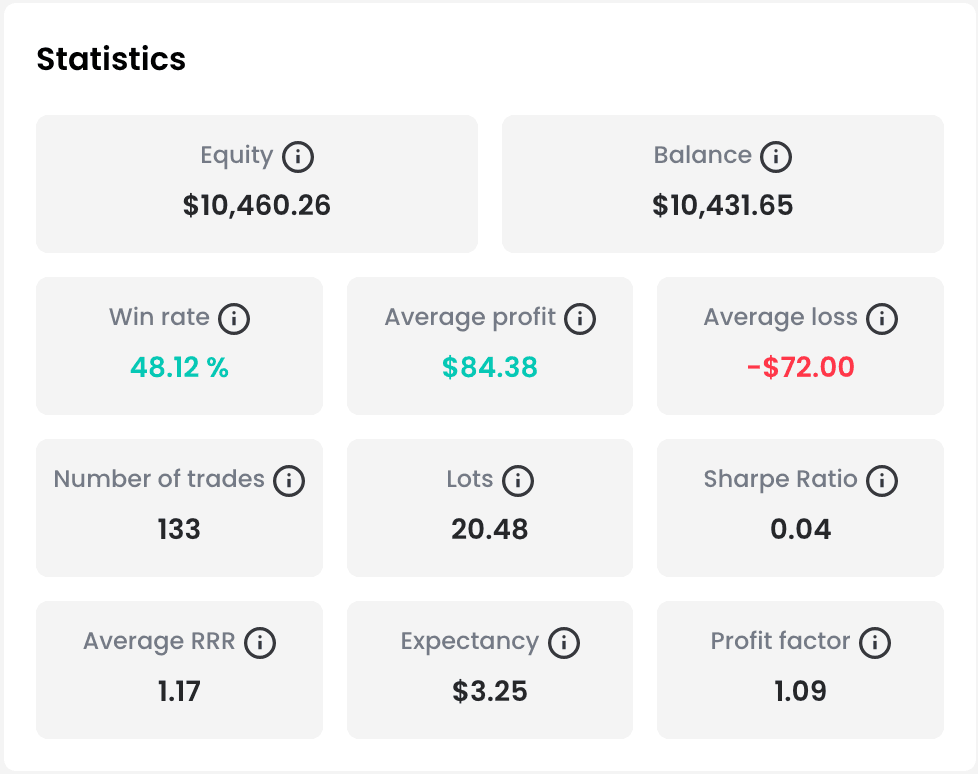Click the Win rate percentage value
The width and height of the screenshot is (978, 774).
pos(179,367)
